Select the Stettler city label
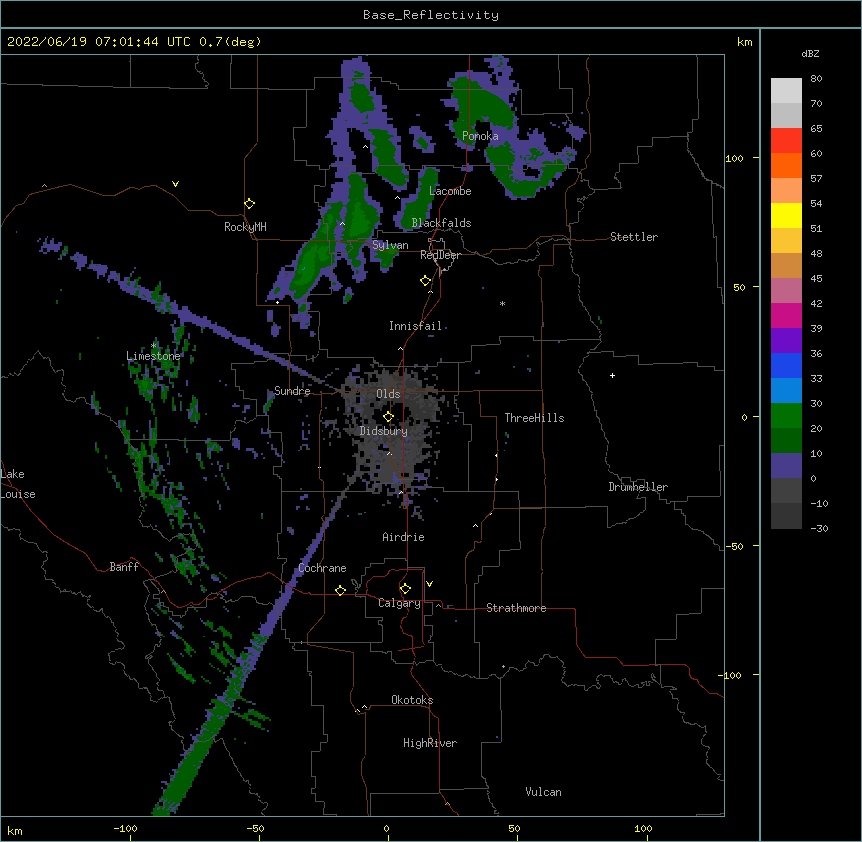862x842 pixels. (634, 237)
